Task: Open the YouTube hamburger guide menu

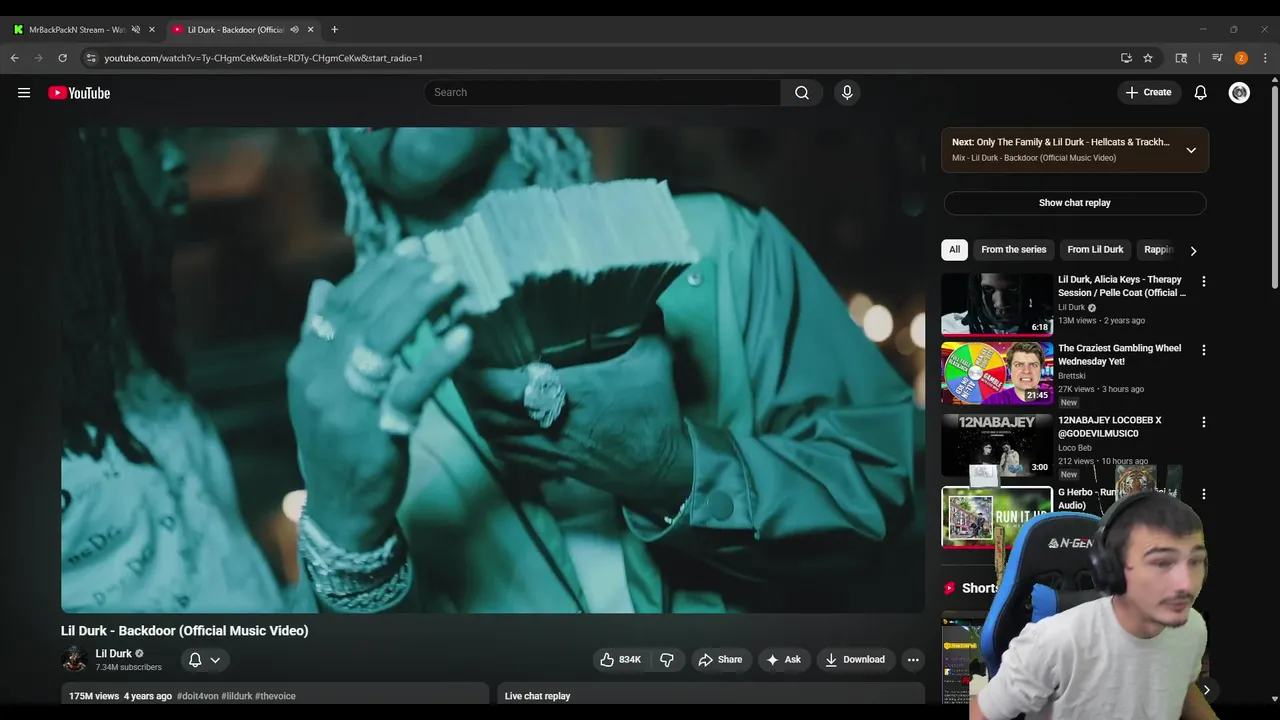Action: 24,93
